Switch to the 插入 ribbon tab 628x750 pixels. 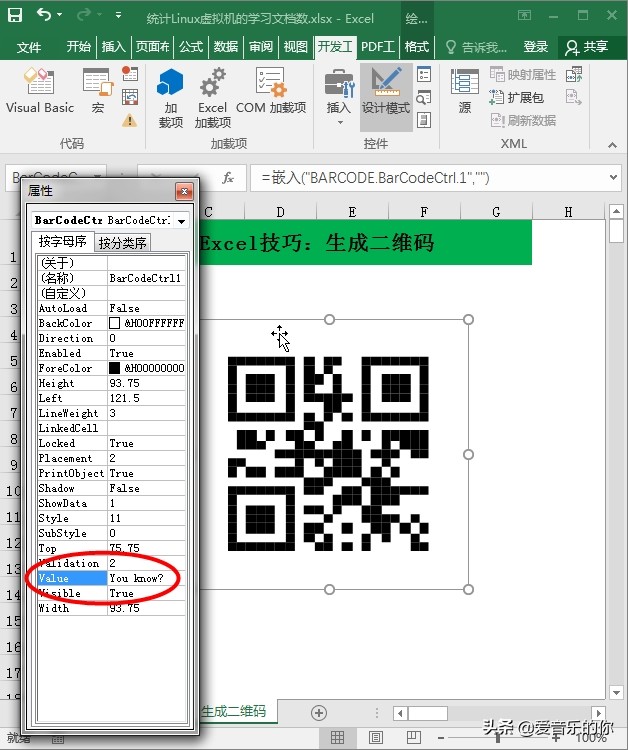click(x=113, y=47)
